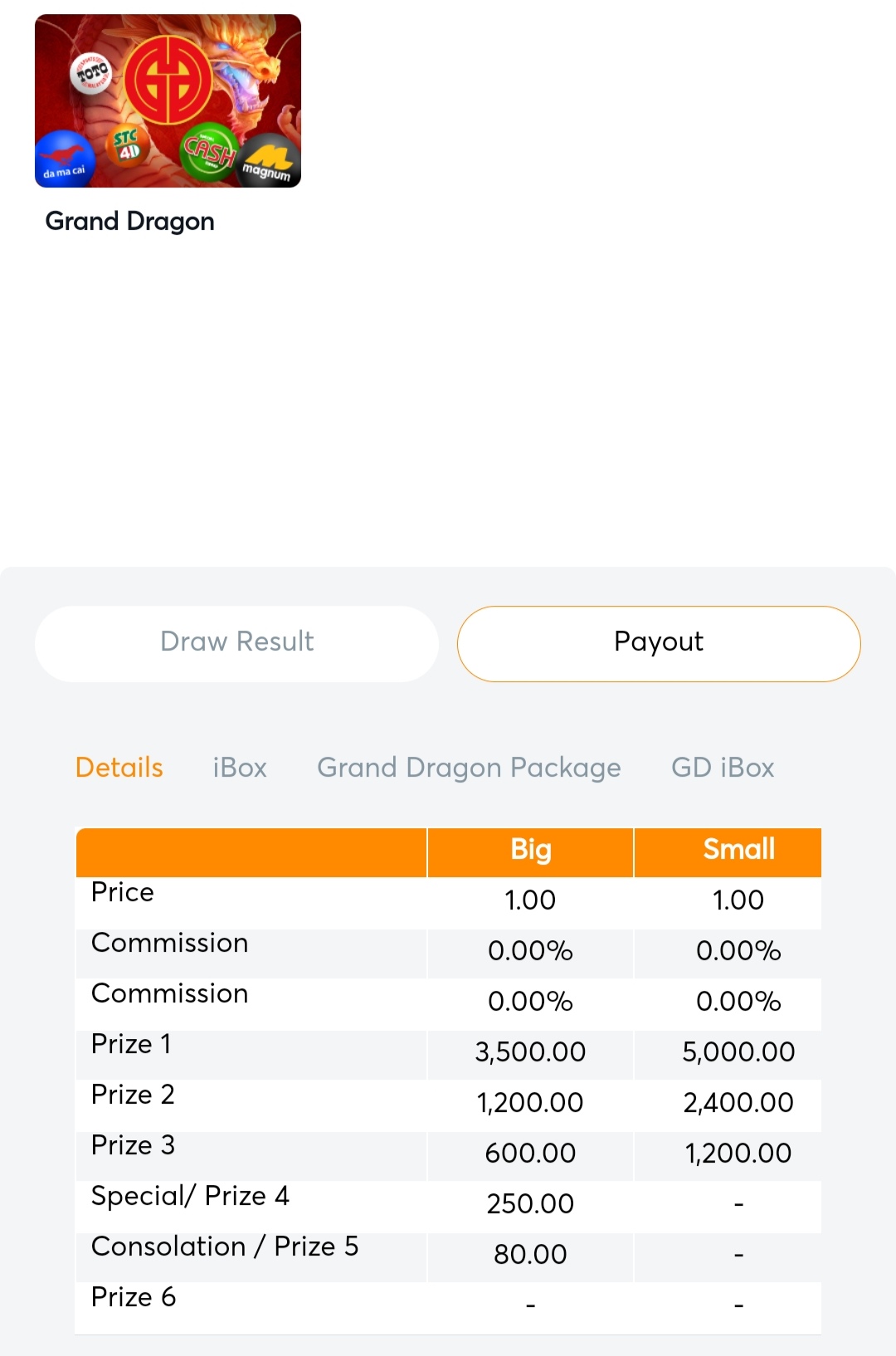Select the Consolation / Prize 5 row label

pos(225,1246)
